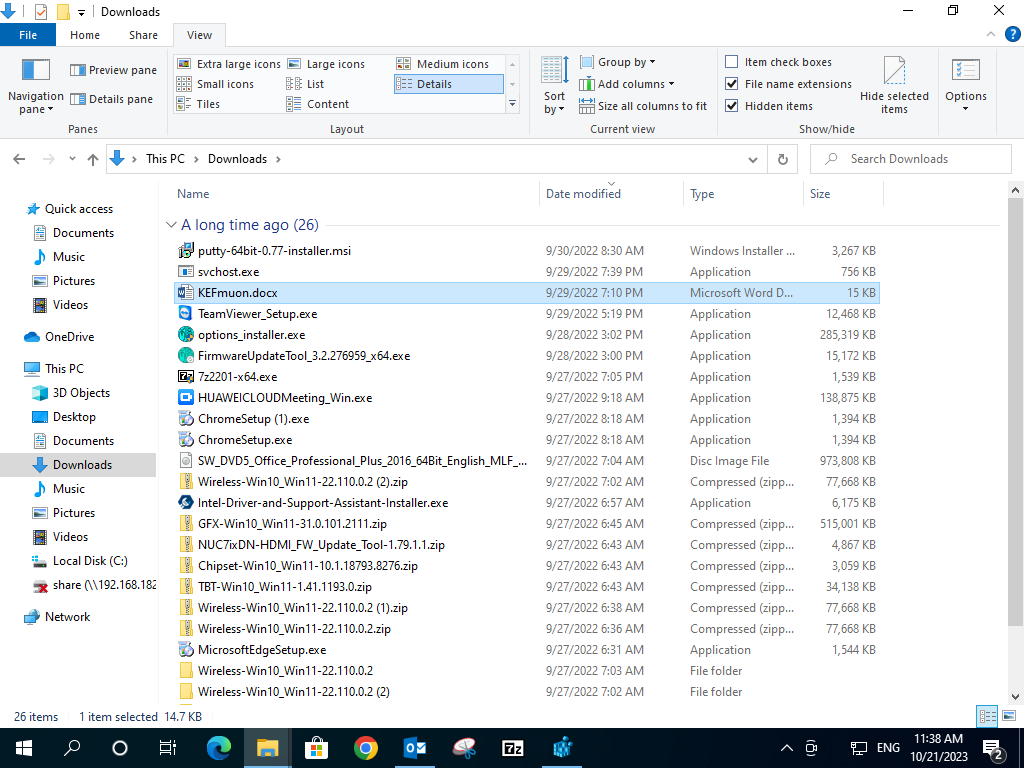1024x768 pixels.
Task: Click the Refresh button beside address bar
Action: point(783,159)
